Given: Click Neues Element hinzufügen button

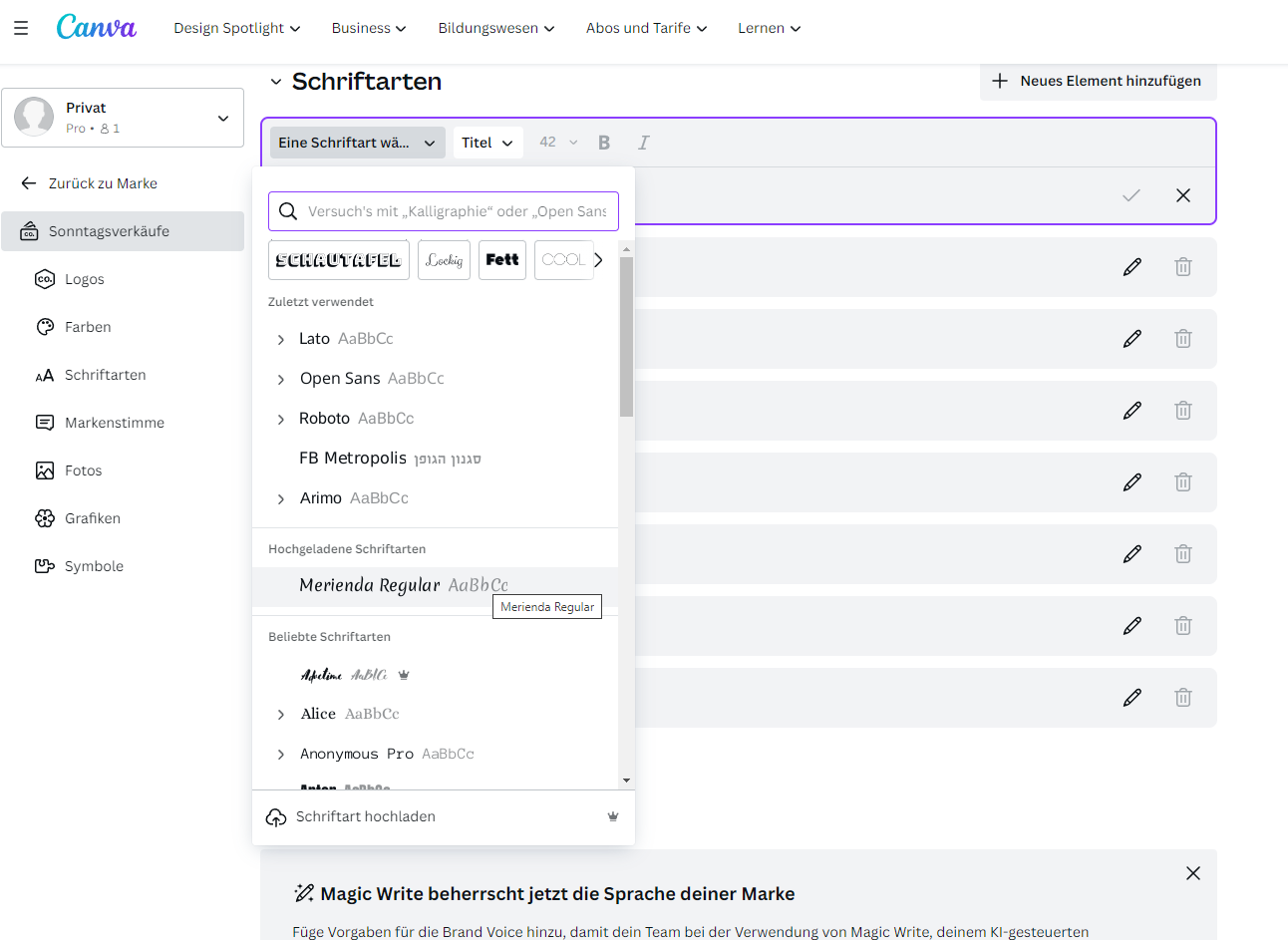Looking at the screenshot, I should pos(1098,81).
